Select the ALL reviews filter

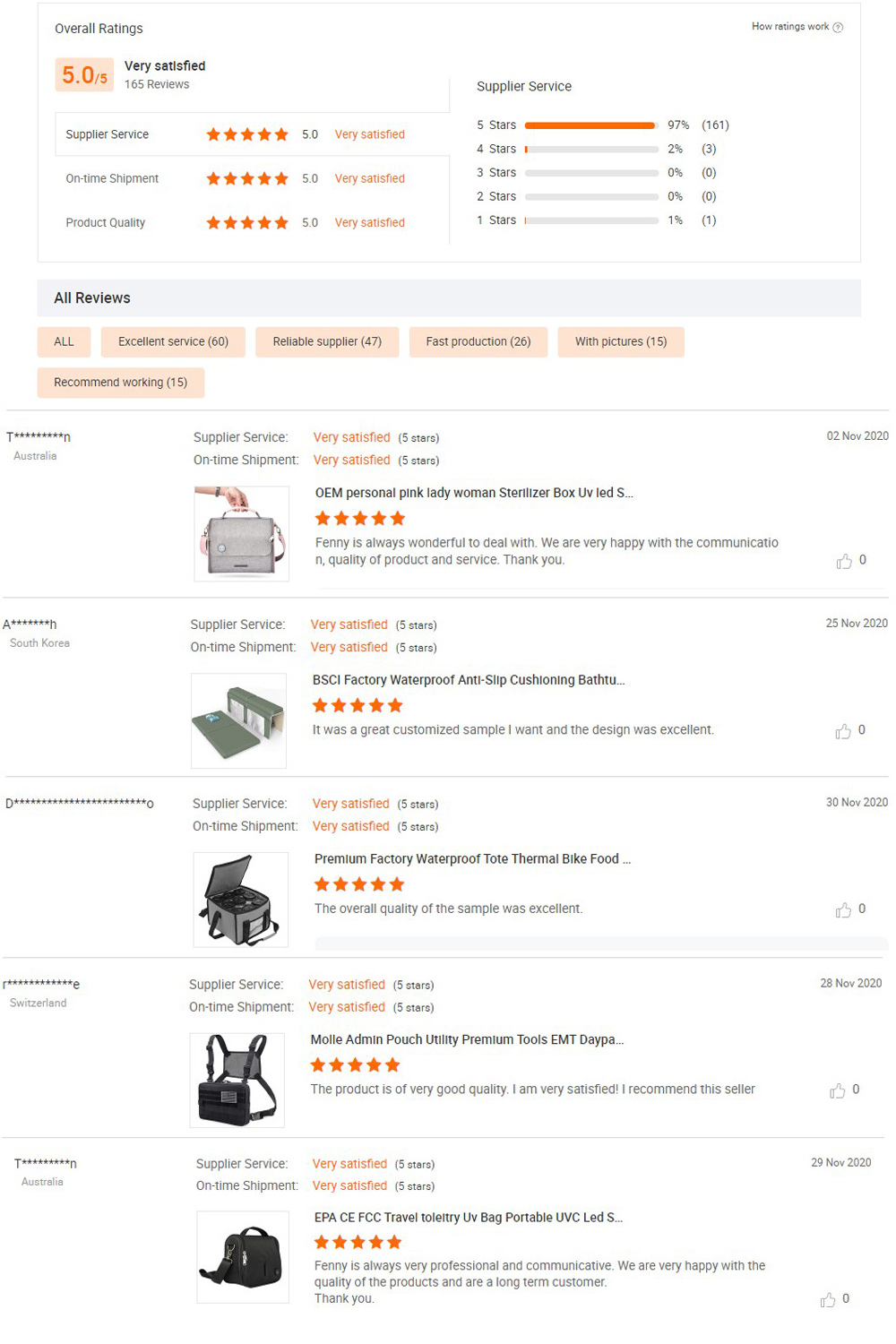tap(64, 341)
